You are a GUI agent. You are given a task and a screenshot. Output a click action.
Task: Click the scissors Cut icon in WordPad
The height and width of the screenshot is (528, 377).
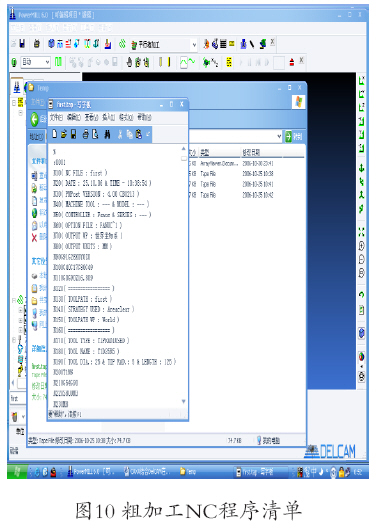tap(120, 134)
